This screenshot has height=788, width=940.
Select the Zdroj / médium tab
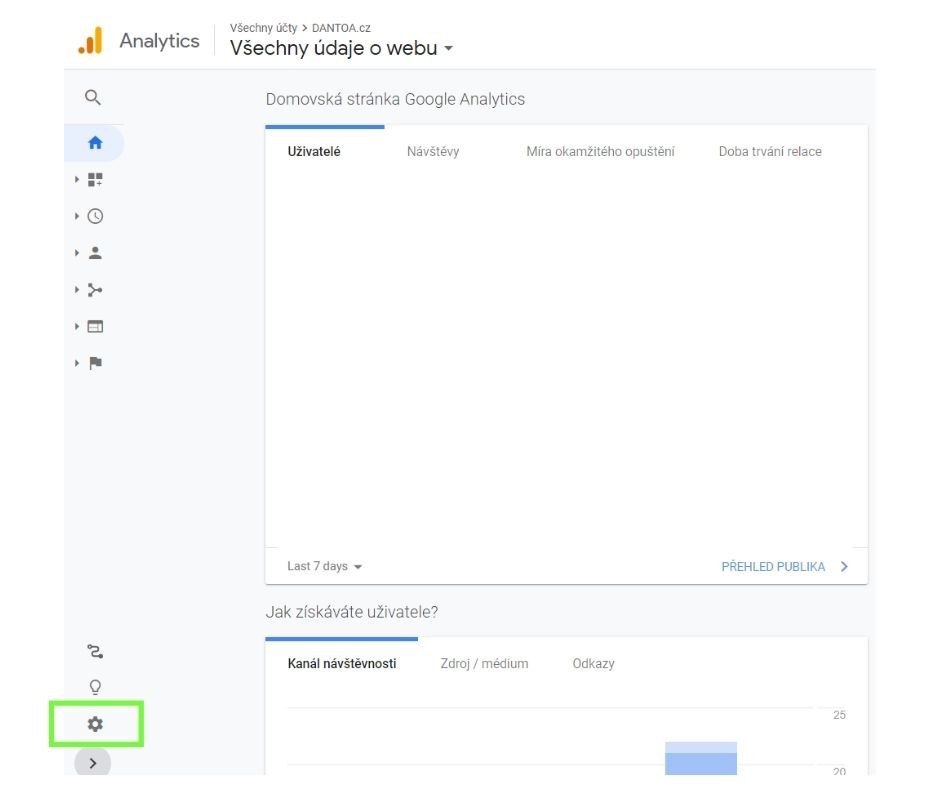point(485,663)
